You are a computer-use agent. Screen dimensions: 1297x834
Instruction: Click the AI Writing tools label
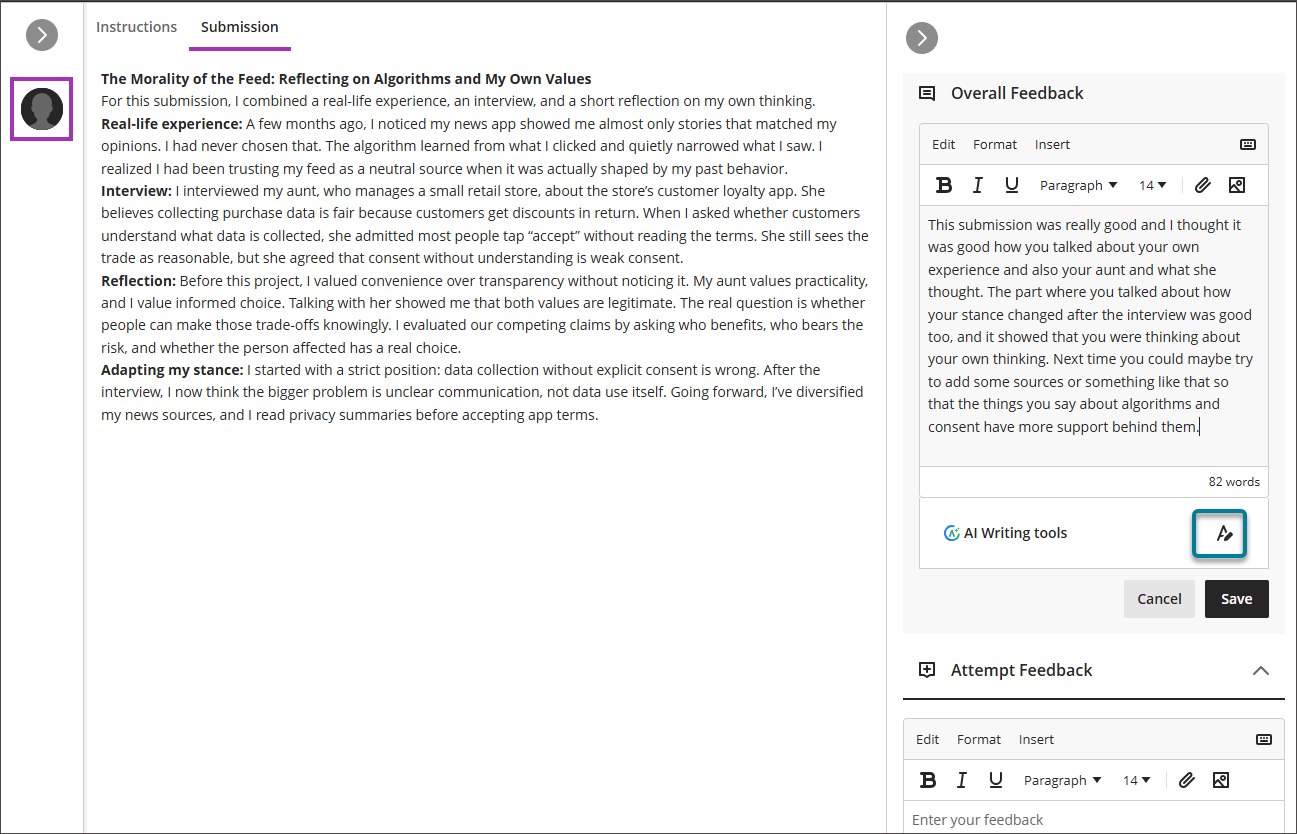pos(1015,533)
